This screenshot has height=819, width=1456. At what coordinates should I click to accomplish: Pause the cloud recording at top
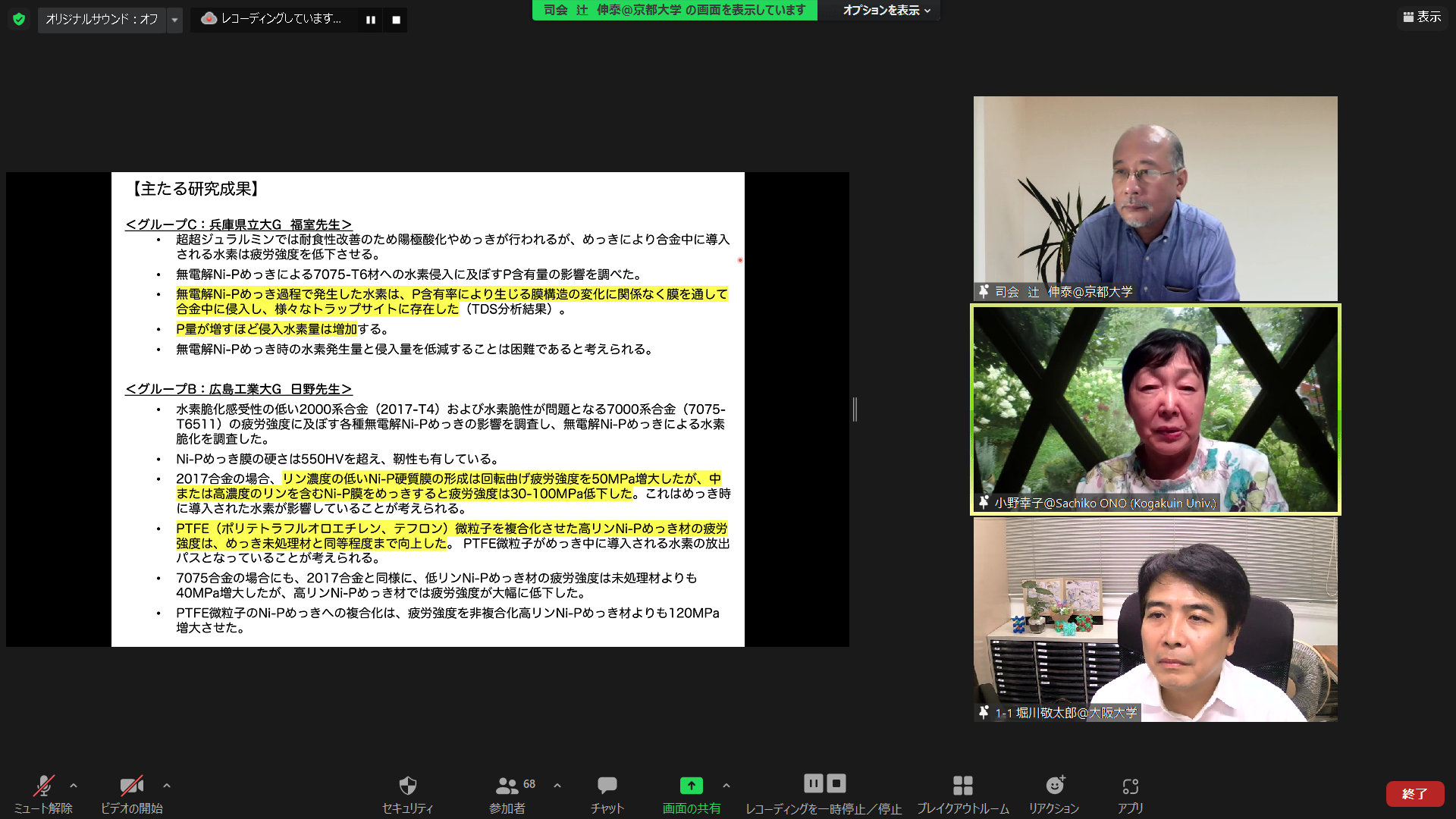(x=371, y=20)
